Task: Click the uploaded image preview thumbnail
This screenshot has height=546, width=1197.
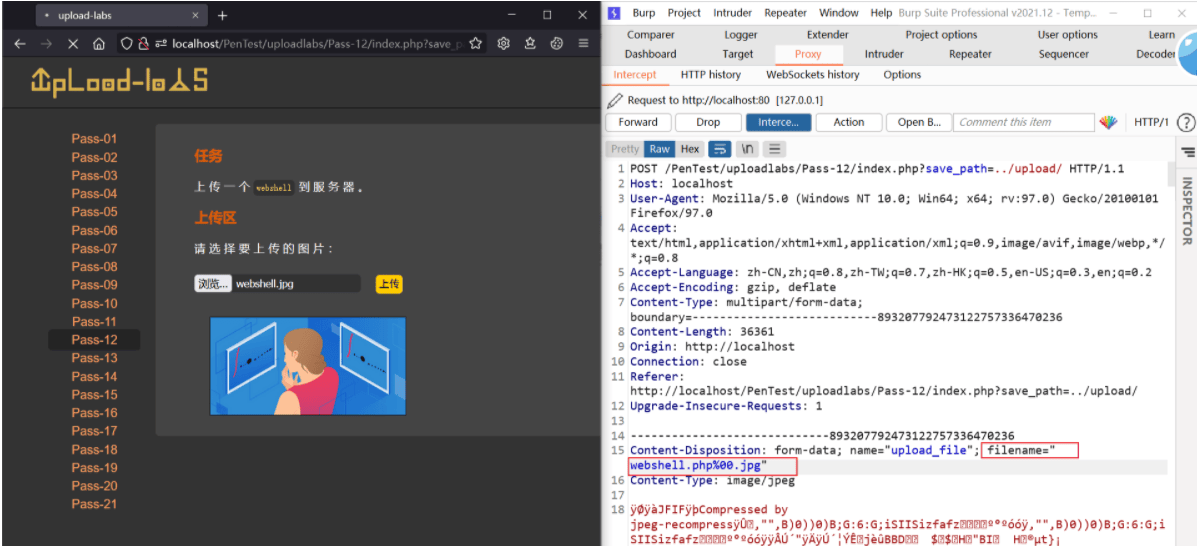Action: click(308, 367)
